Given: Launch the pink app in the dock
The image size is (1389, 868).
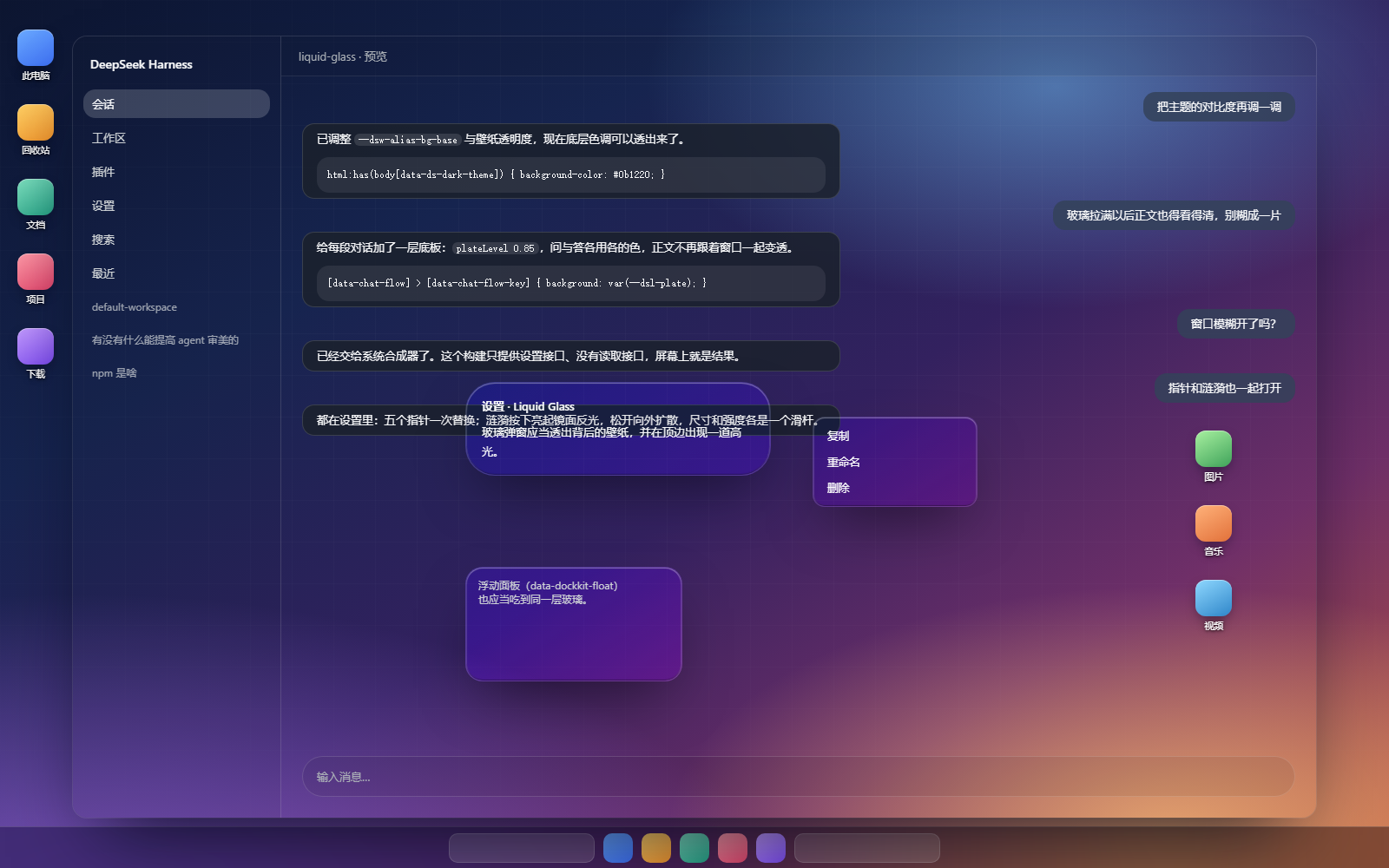Looking at the screenshot, I should (x=733, y=848).
